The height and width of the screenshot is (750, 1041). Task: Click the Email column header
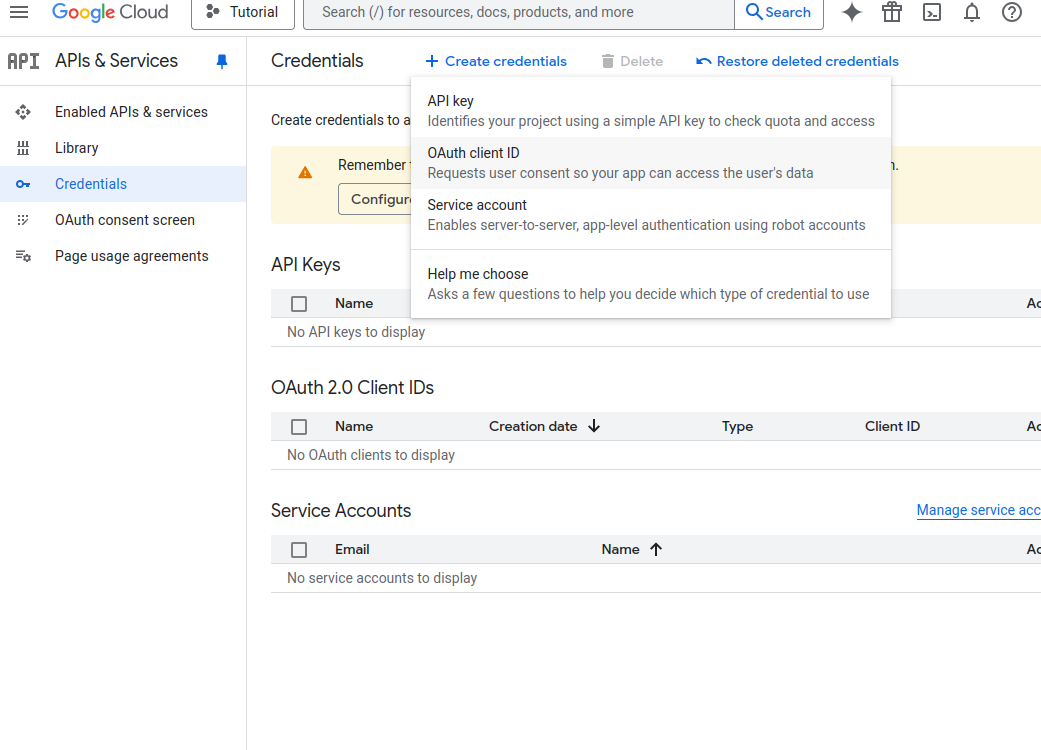coord(352,550)
